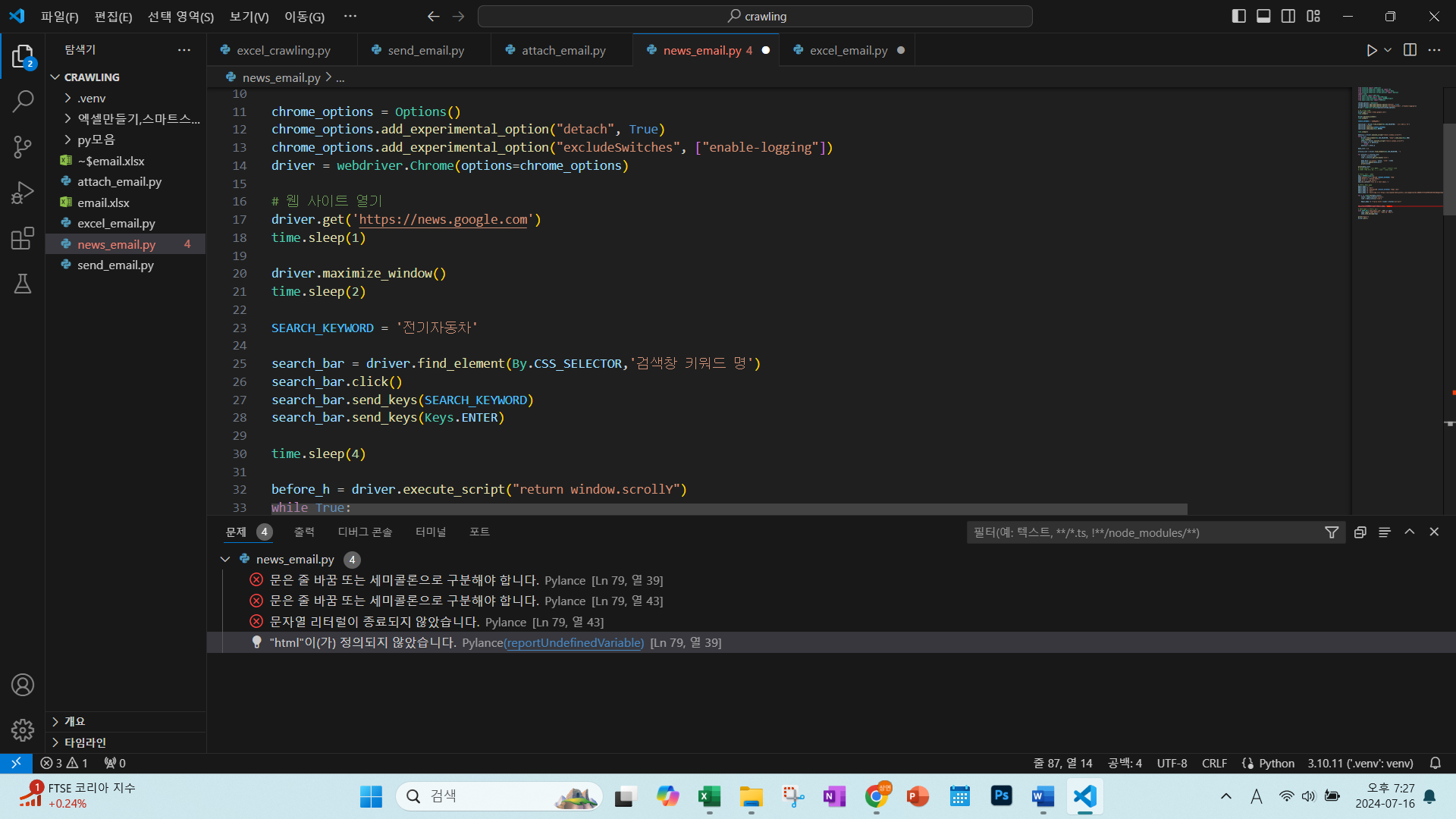This screenshot has width=1456, height=819.
Task: Toggle view as table in problems panel
Action: pos(1385,532)
